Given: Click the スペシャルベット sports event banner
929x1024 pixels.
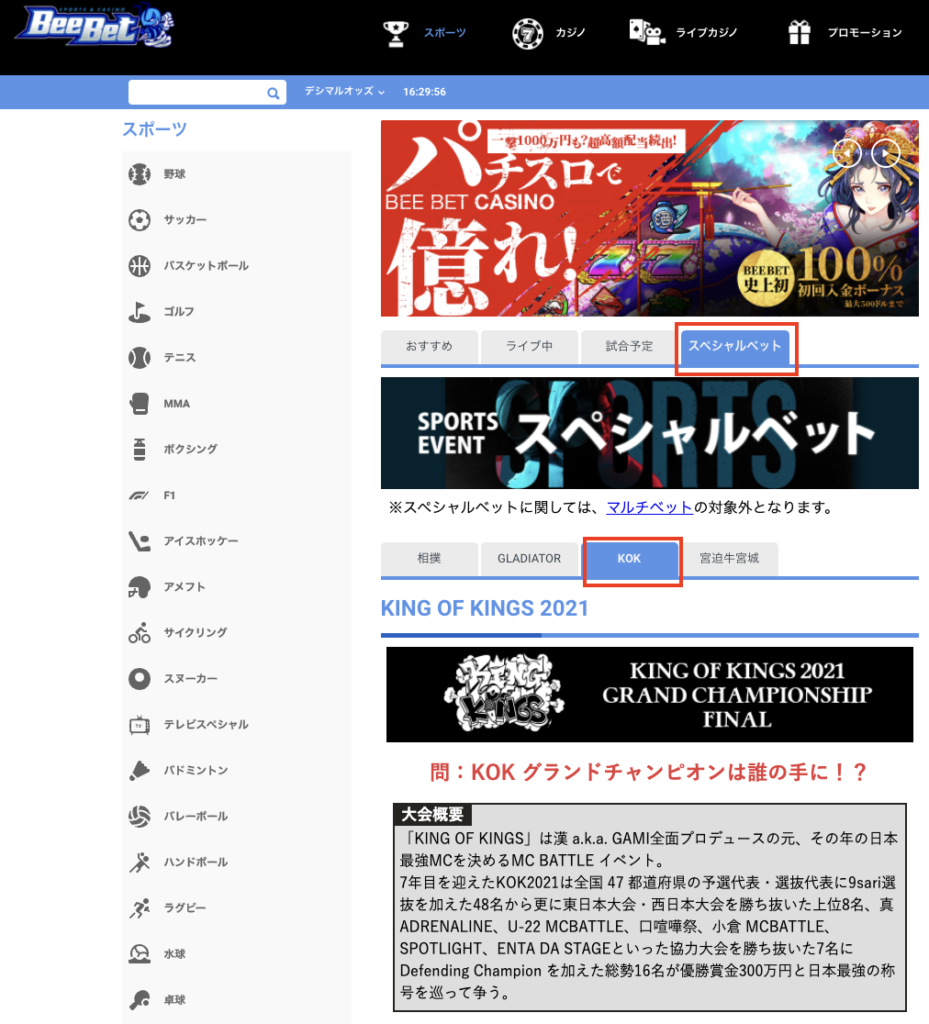Looking at the screenshot, I should [650, 433].
